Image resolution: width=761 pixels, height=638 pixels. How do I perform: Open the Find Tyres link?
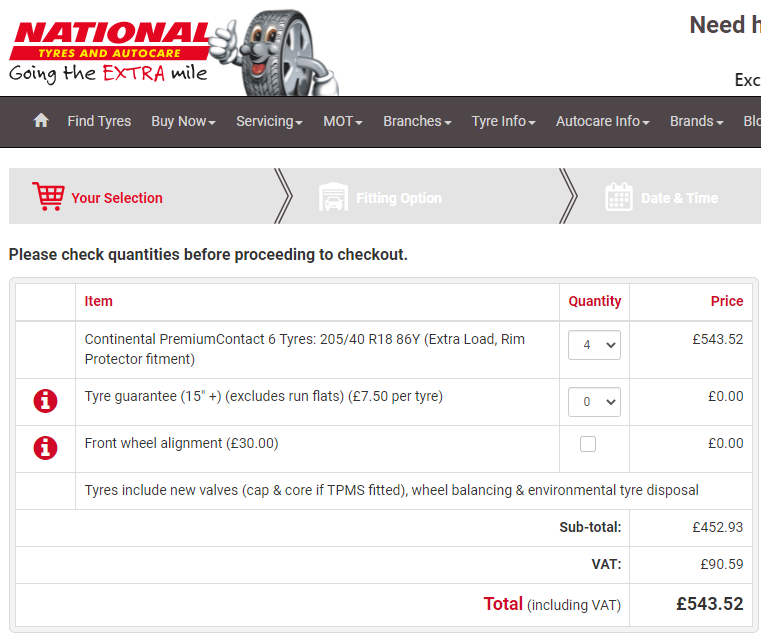point(99,121)
